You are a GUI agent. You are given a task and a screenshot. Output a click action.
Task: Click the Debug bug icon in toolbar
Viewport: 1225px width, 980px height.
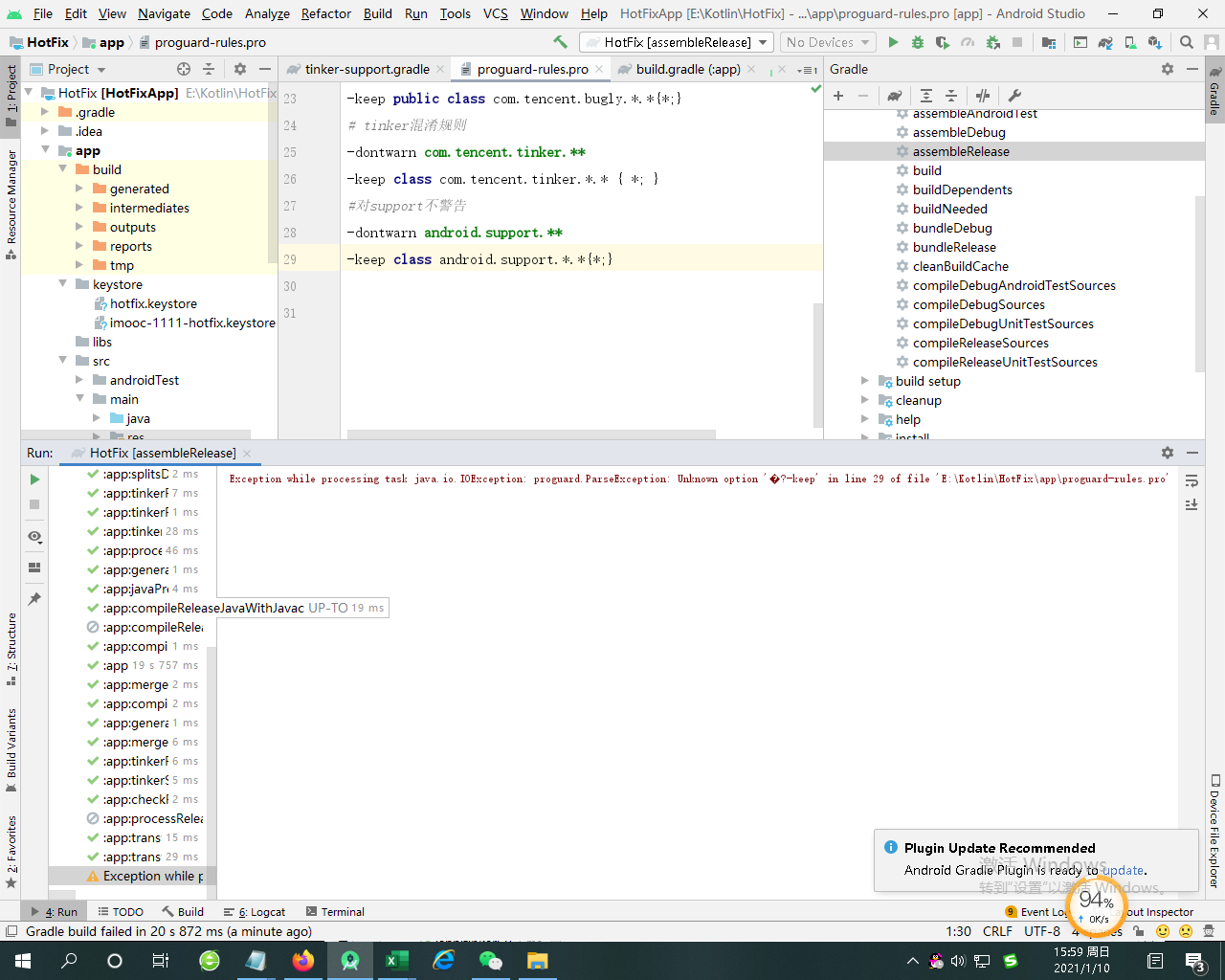pos(918,42)
